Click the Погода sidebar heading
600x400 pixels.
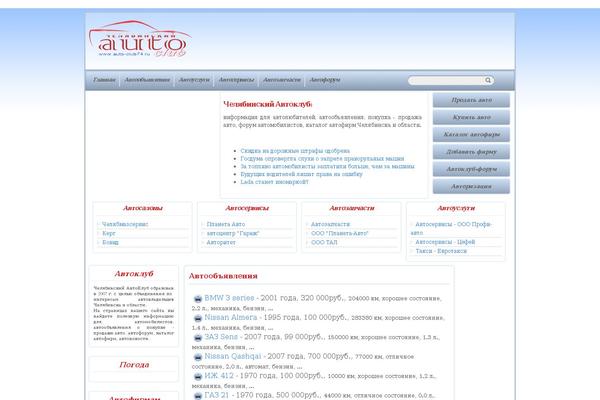click(134, 365)
